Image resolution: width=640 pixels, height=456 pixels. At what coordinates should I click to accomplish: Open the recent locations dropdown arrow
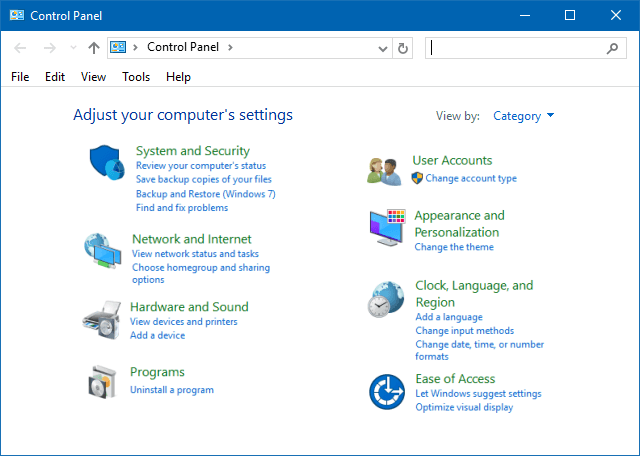click(x=73, y=48)
